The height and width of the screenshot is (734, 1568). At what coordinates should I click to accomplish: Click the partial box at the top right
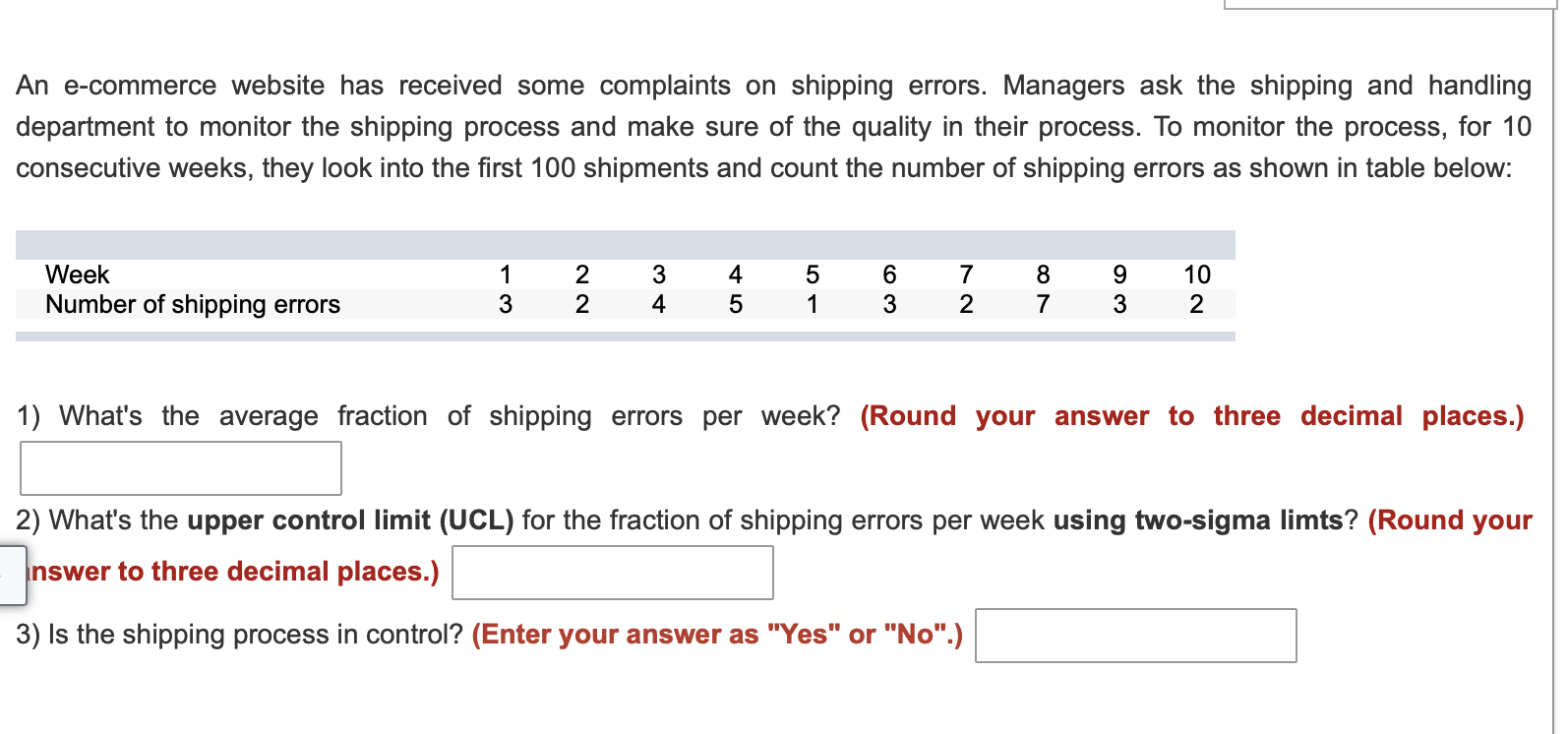(x=1387, y=5)
